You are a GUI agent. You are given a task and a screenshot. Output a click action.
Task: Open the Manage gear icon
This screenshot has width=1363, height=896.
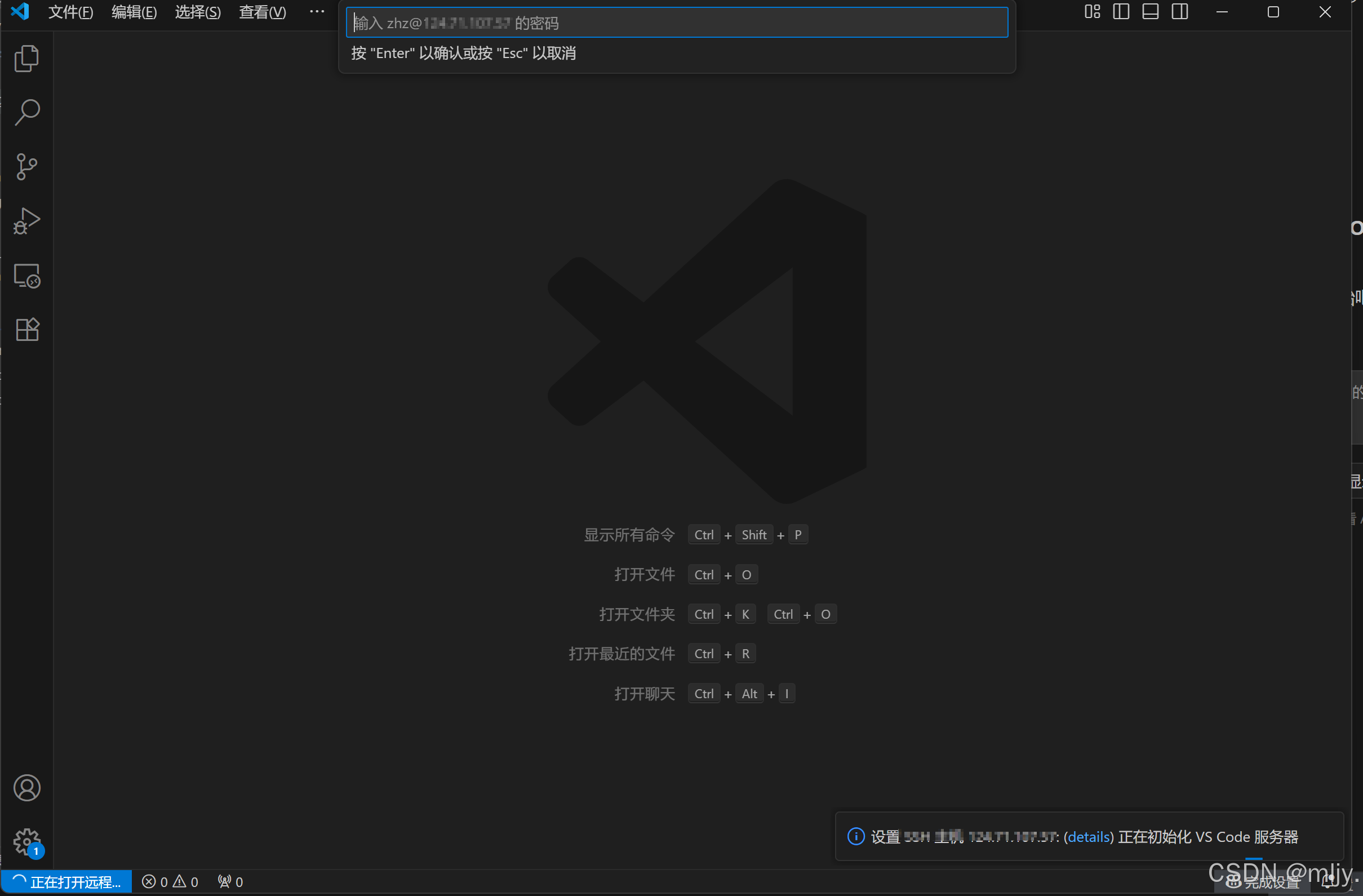pyautogui.click(x=26, y=841)
